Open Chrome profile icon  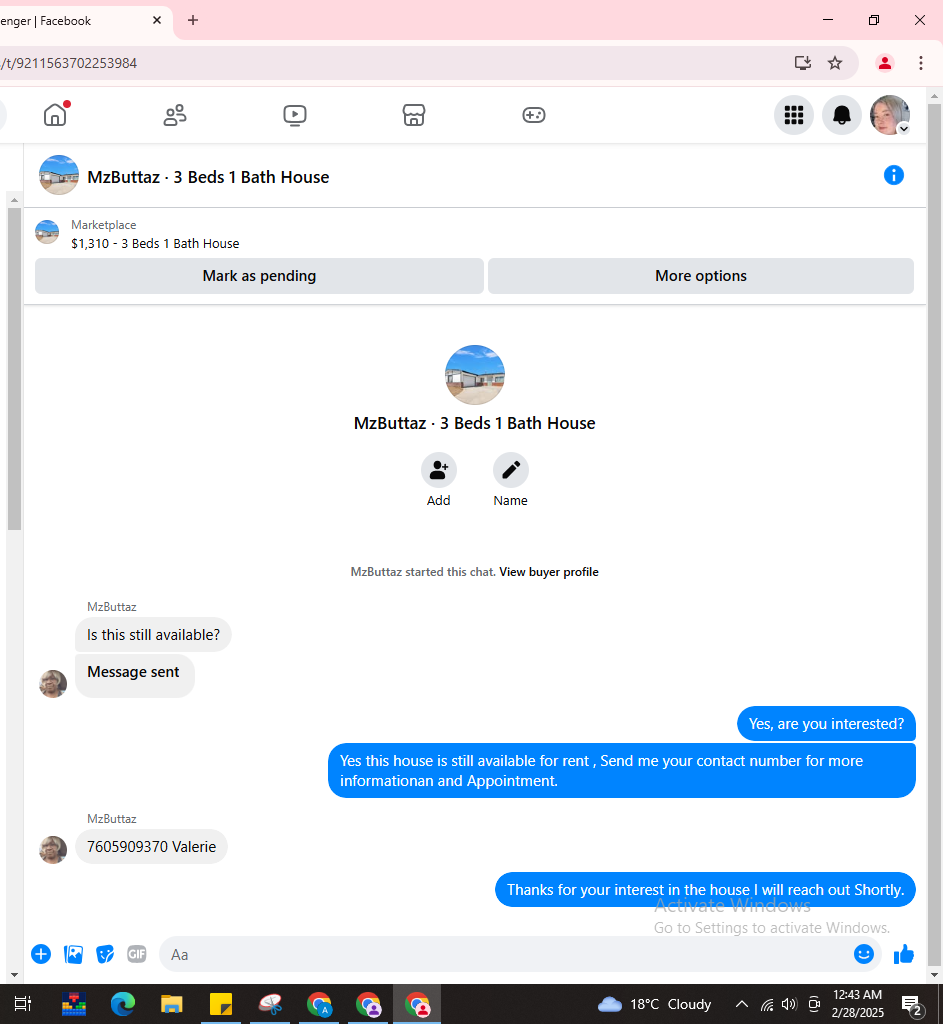pyautogui.click(x=884, y=63)
